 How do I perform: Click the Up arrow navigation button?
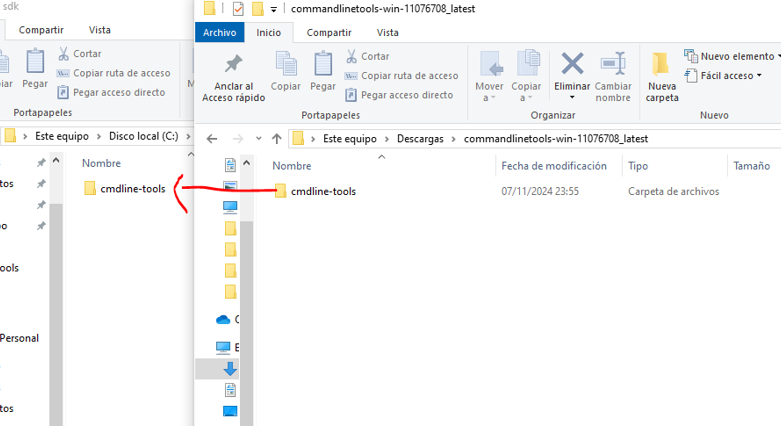click(276, 138)
